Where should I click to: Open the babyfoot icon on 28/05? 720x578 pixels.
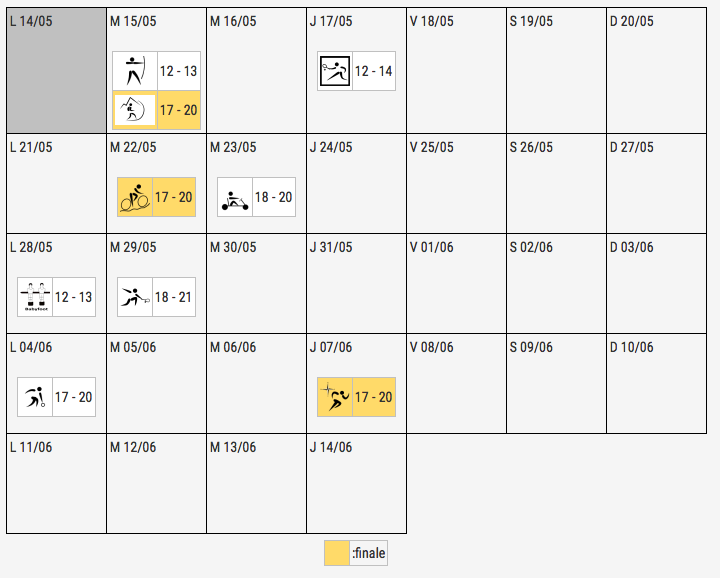(x=35, y=297)
